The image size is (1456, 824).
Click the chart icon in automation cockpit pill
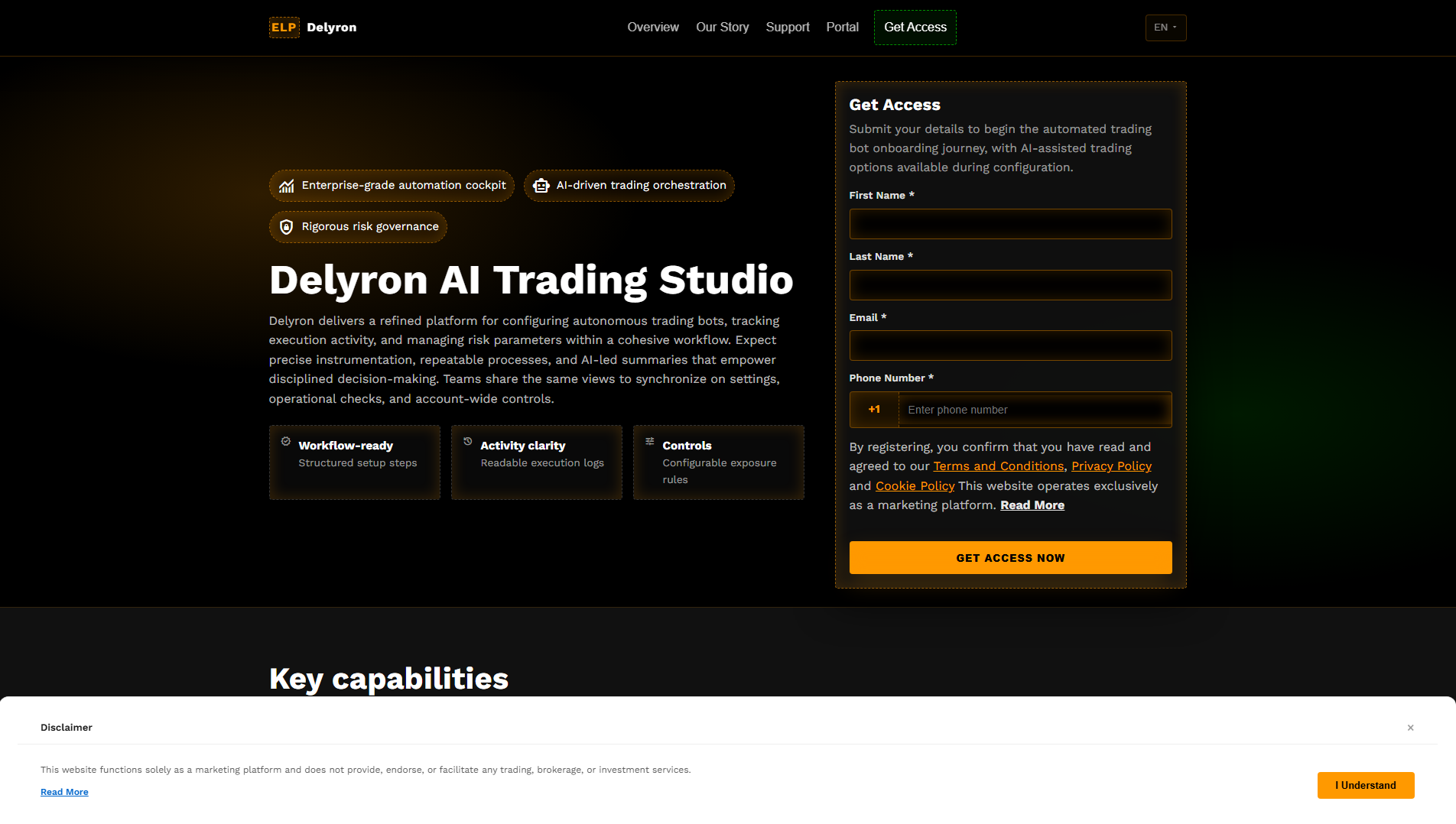pos(287,186)
